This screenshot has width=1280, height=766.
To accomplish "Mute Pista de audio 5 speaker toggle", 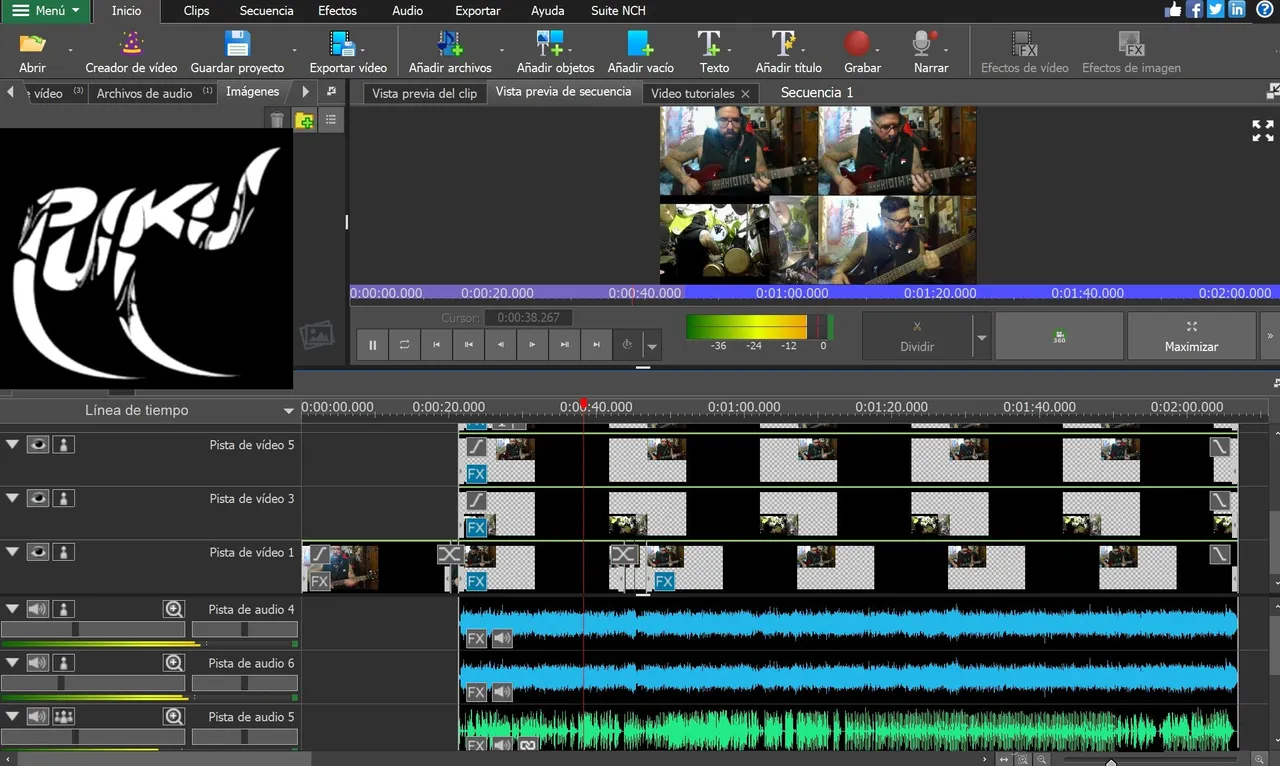I will [38, 716].
